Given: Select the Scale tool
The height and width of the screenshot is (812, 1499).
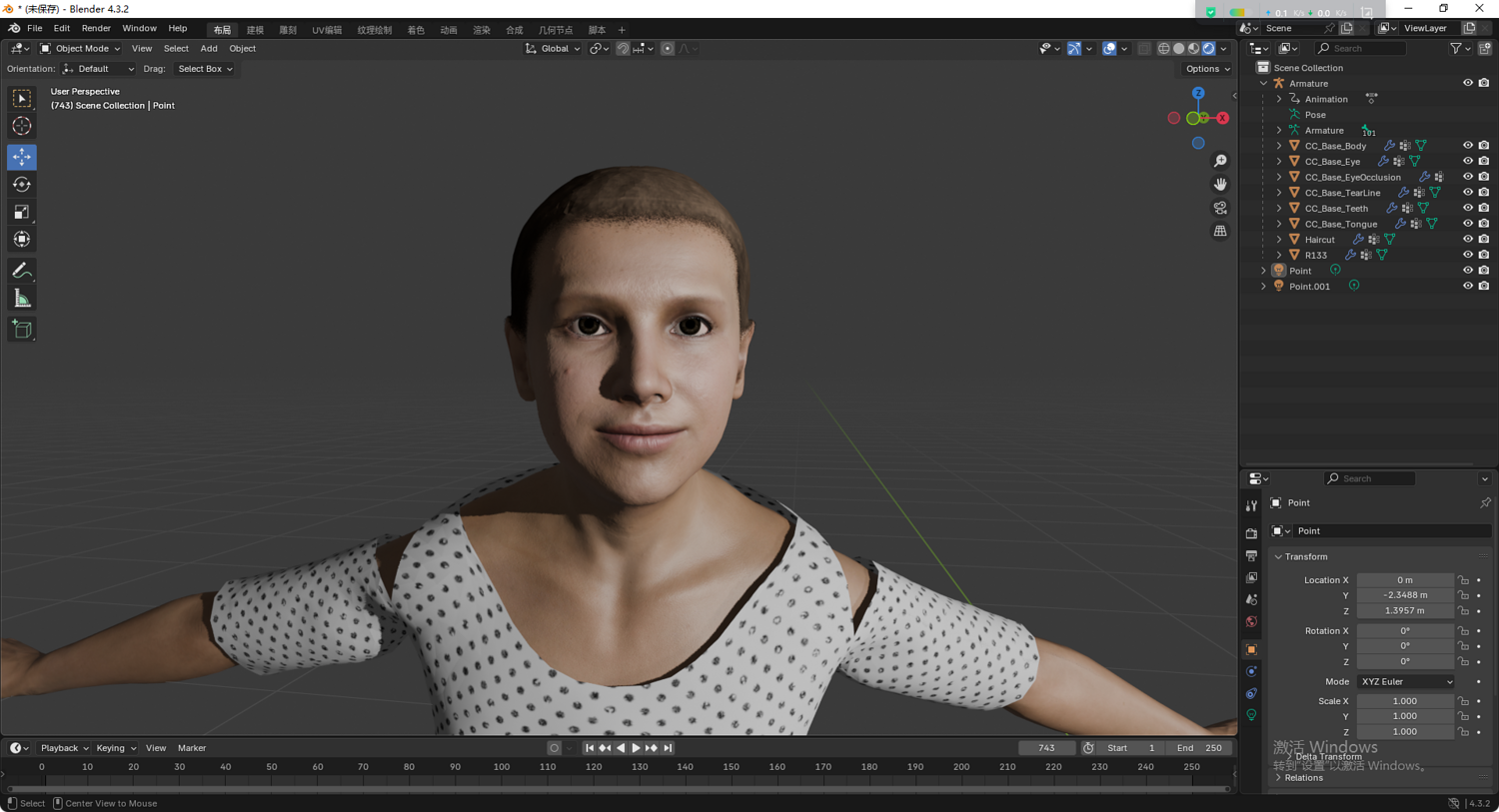Looking at the screenshot, I should point(22,212).
